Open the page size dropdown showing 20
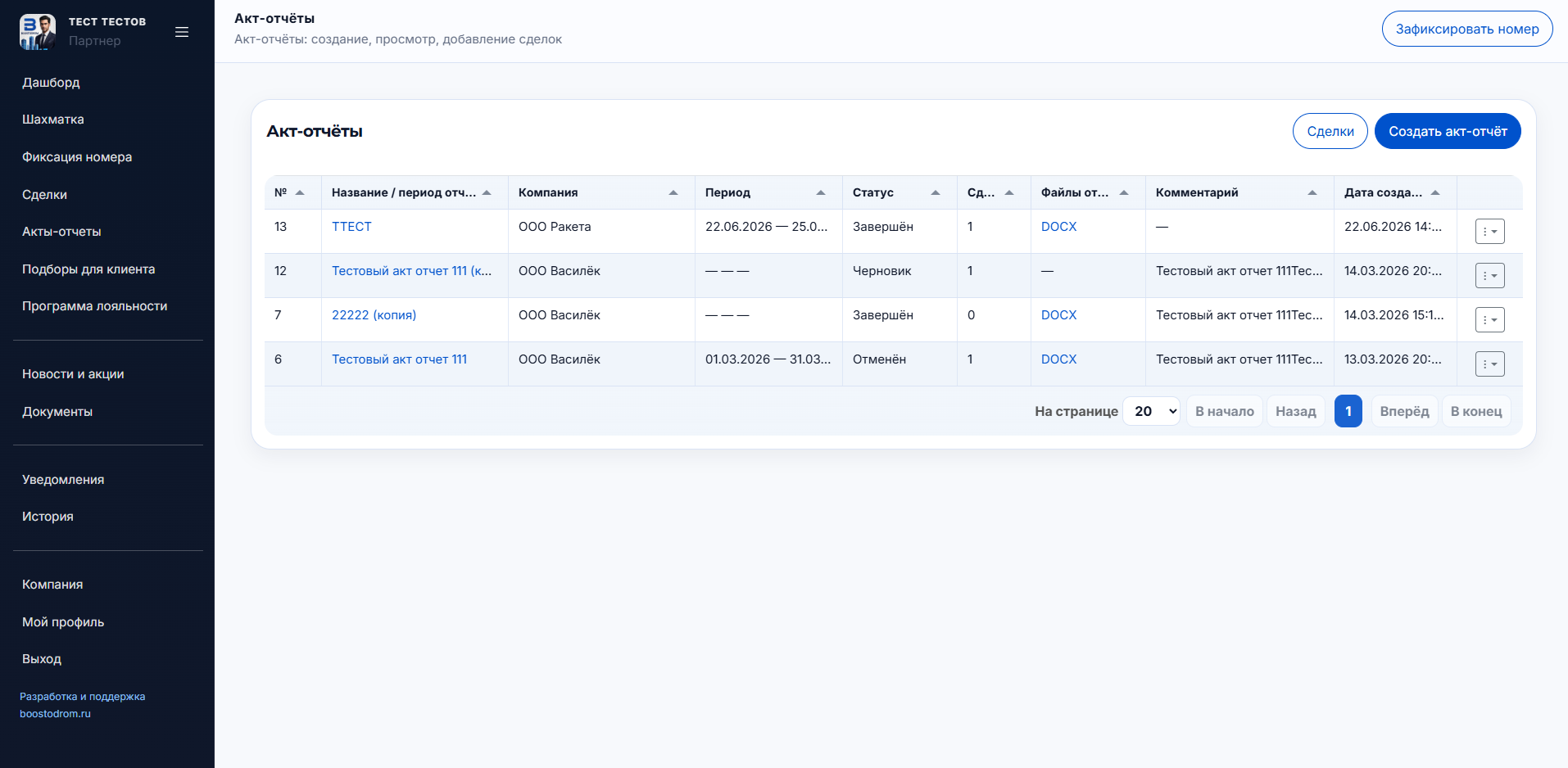This screenshot has width=1568, height=768. pos(1151,411)
